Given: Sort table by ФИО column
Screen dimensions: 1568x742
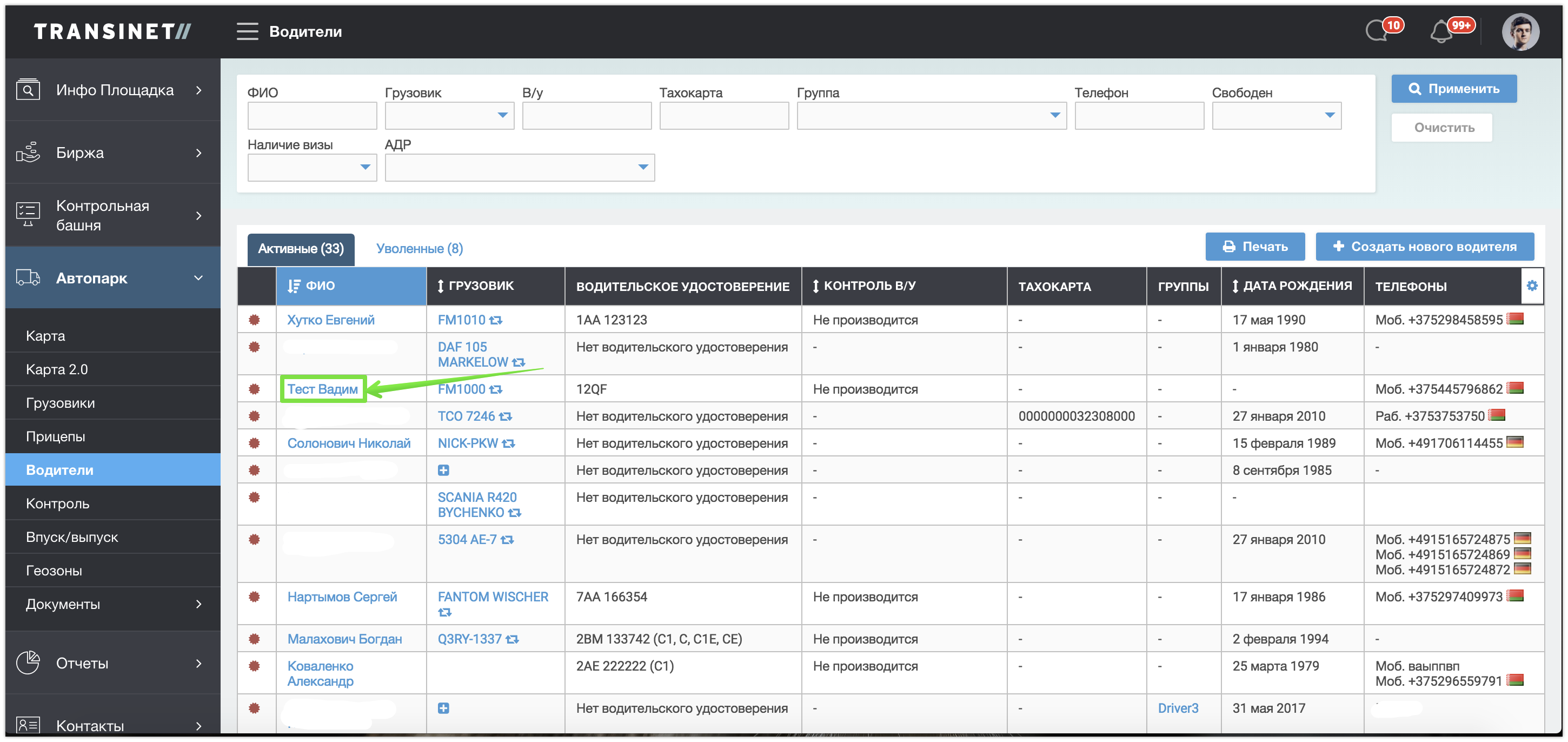Looking at the screenshot, I should tap(351, 286).
